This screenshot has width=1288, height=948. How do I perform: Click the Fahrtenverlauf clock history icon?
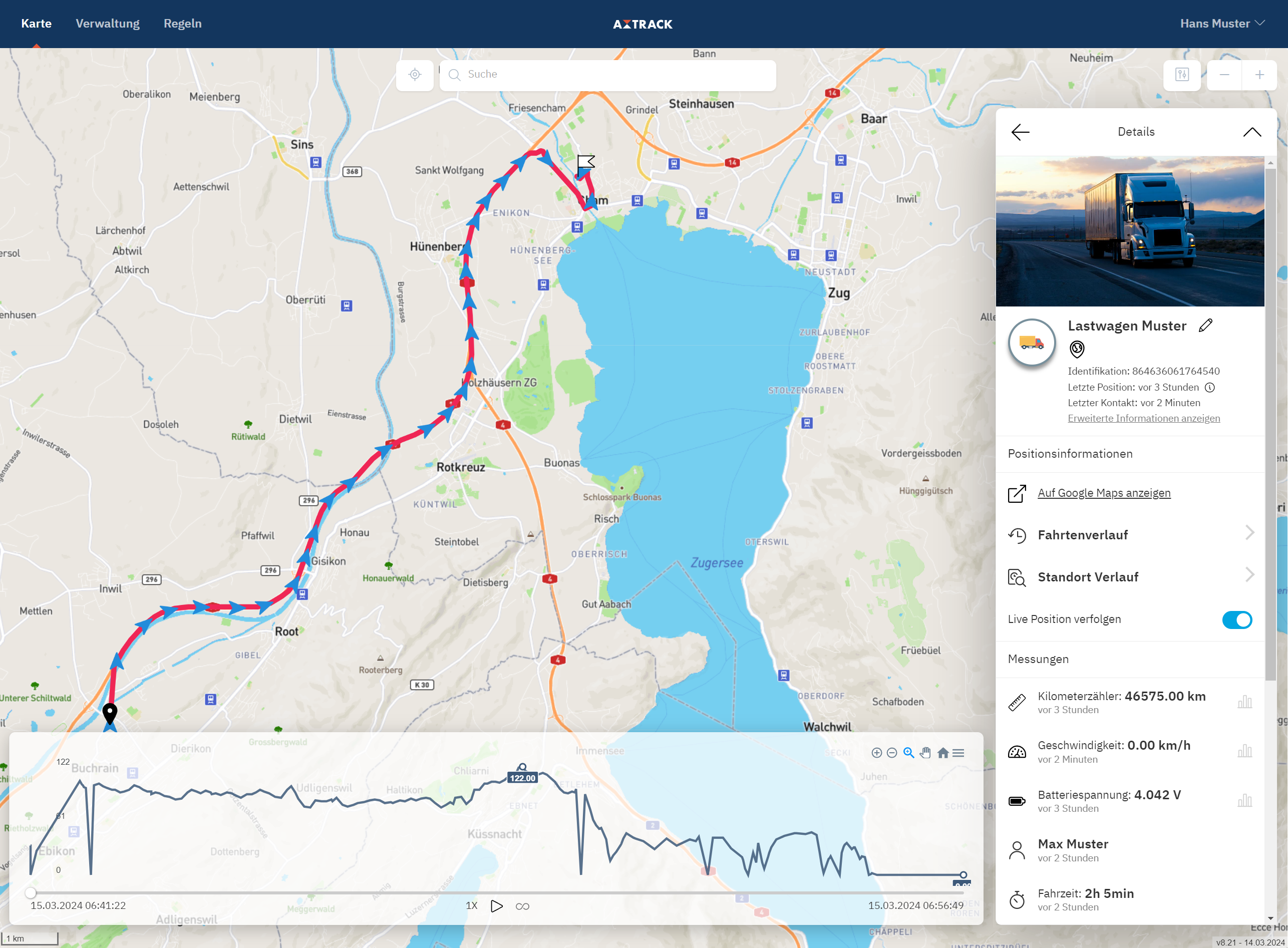point(1017,535)
